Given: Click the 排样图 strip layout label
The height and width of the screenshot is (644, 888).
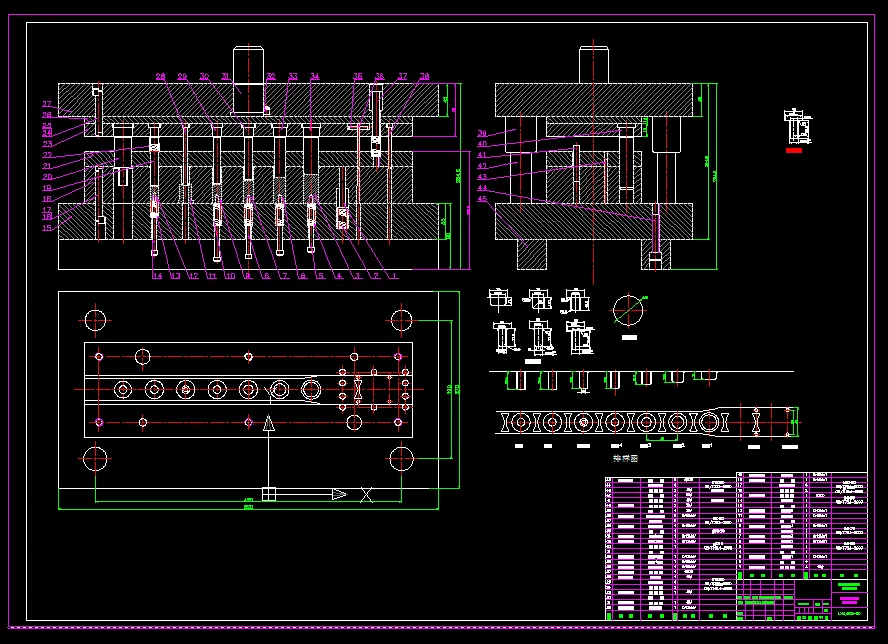Looking at the screenshot, I should 625,459.
